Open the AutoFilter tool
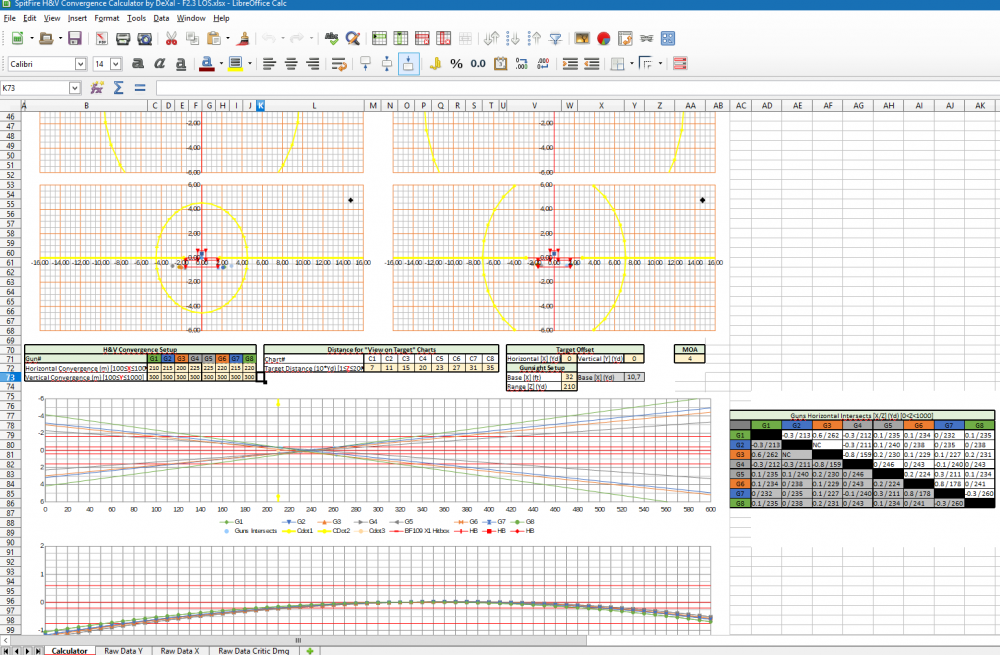This screenshot has width=1000, height=655. tap(555, 39)
